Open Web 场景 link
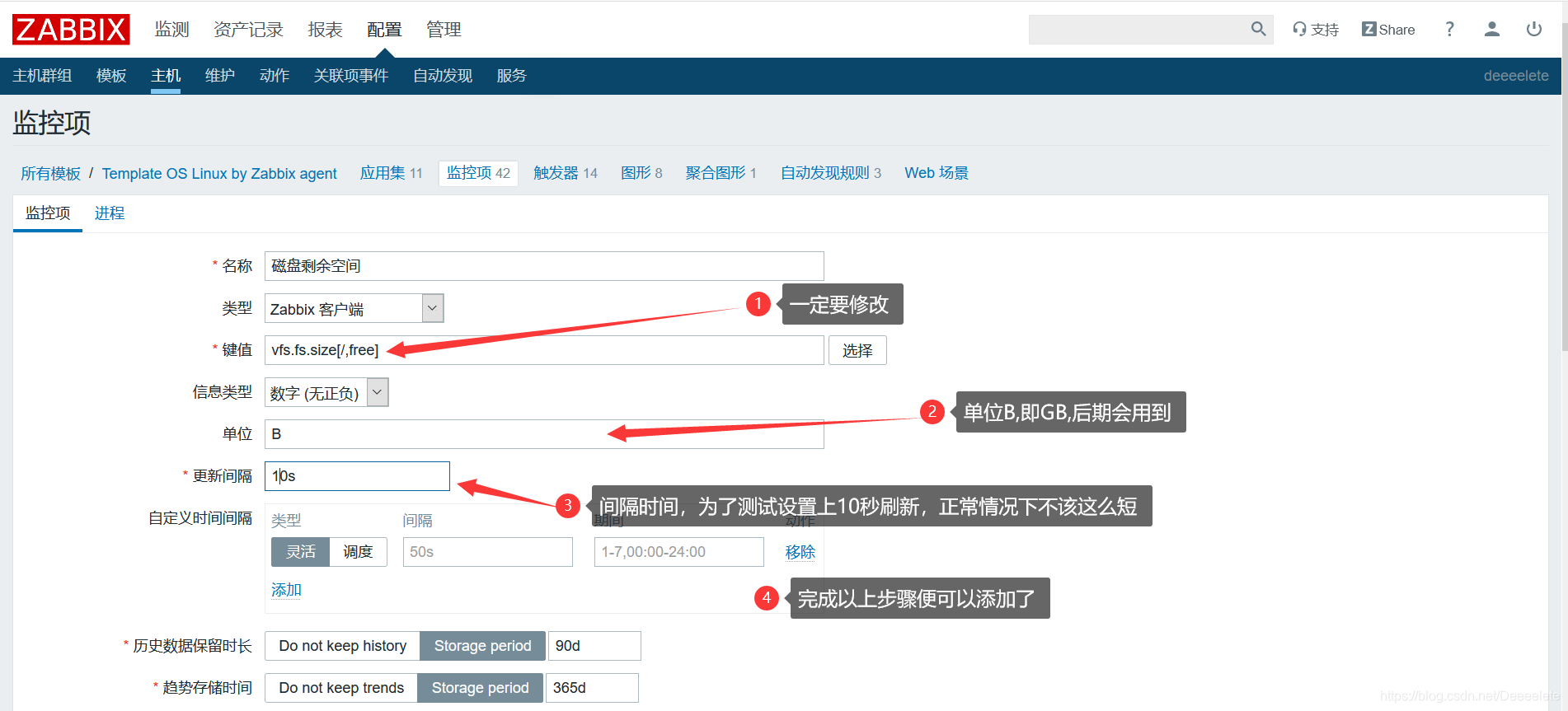This screenshot has width=1568, height=711. tap(937, 173)
